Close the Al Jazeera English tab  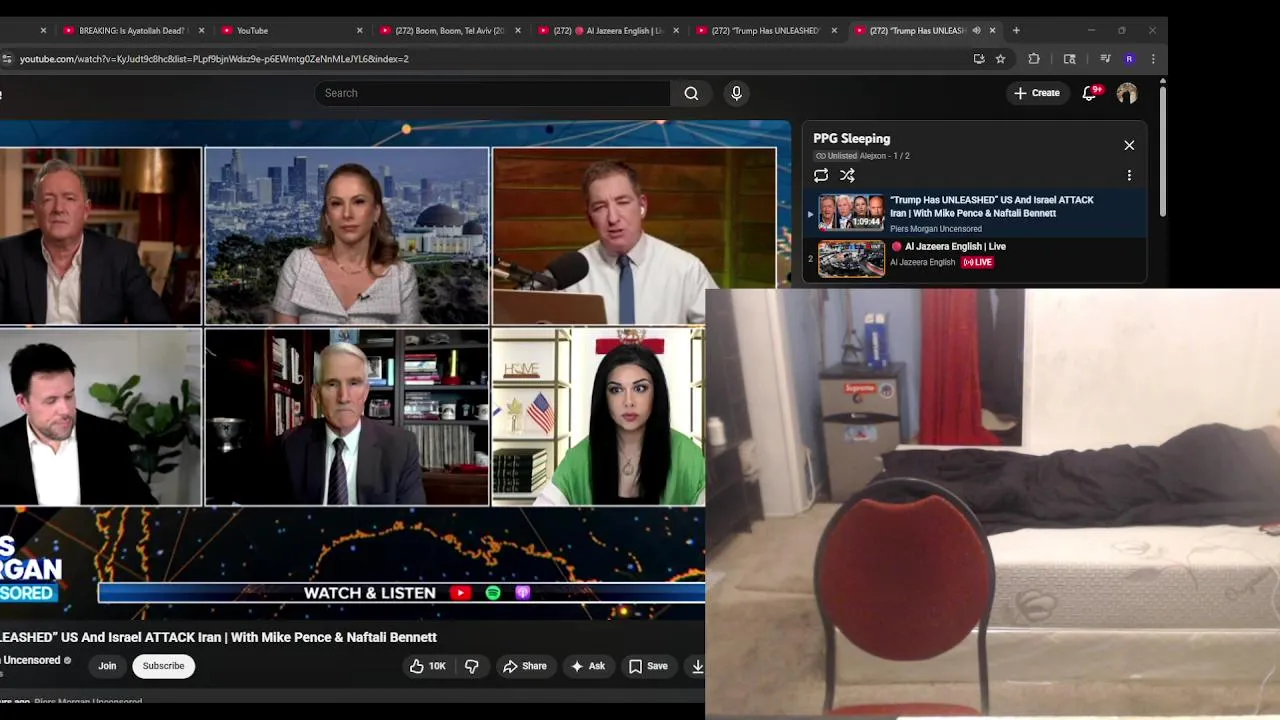tap(676, 30)
